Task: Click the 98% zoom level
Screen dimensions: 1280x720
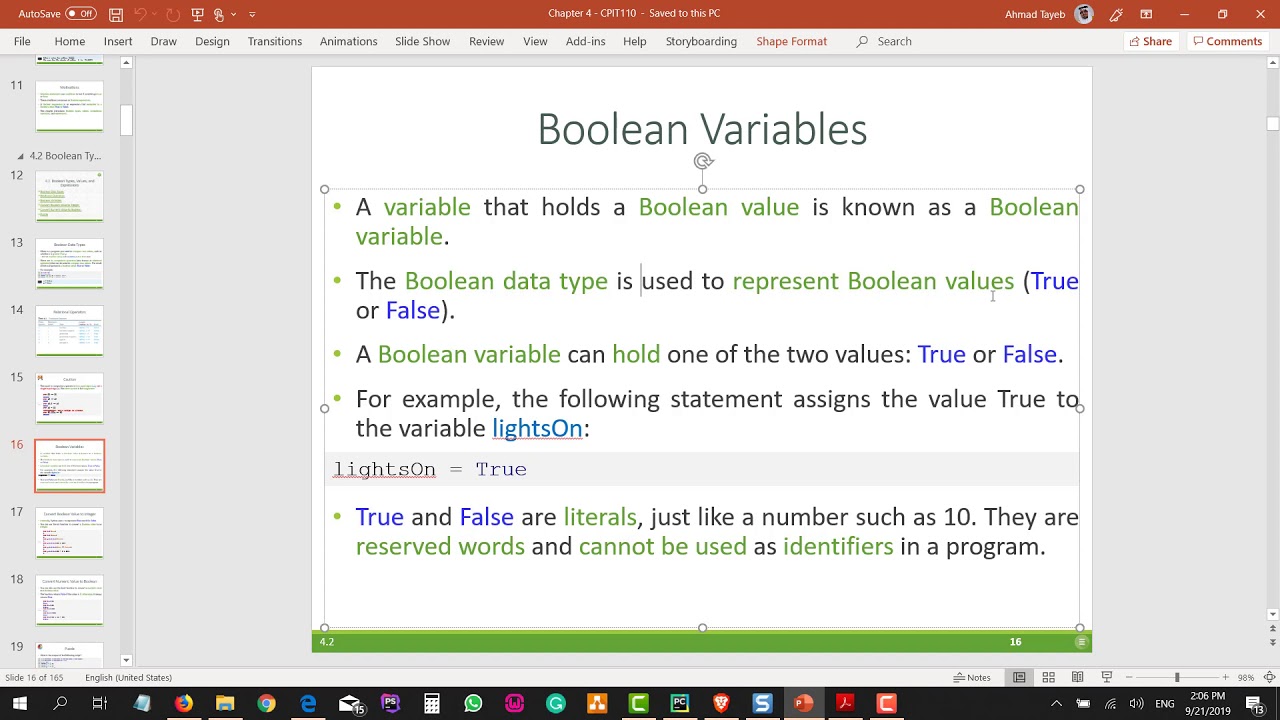Action: (x=1246, y=677)
